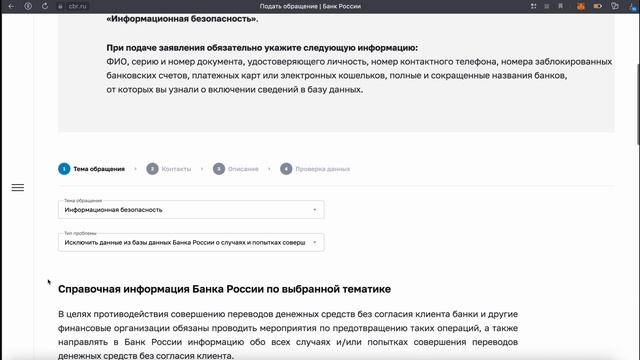Reload the page with the refresh icon

[45, 6]
